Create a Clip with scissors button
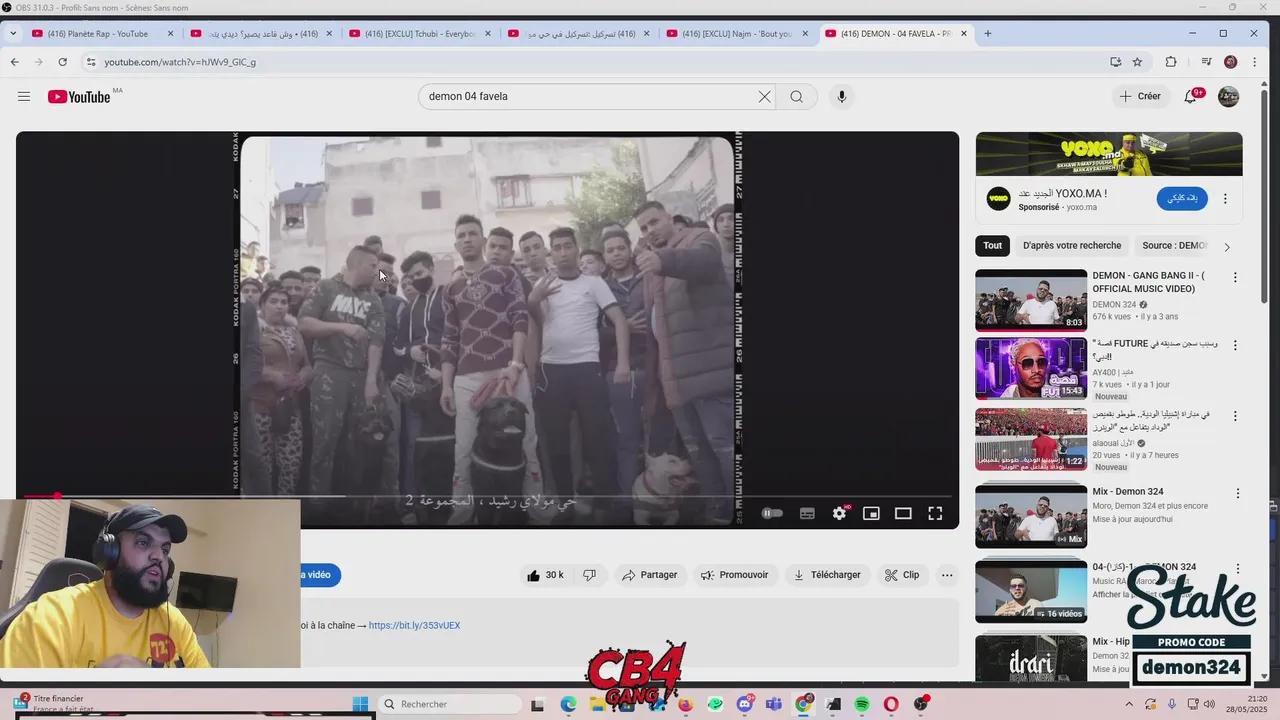This screenshot has width=1280, height=720. (x=901, y=575)
